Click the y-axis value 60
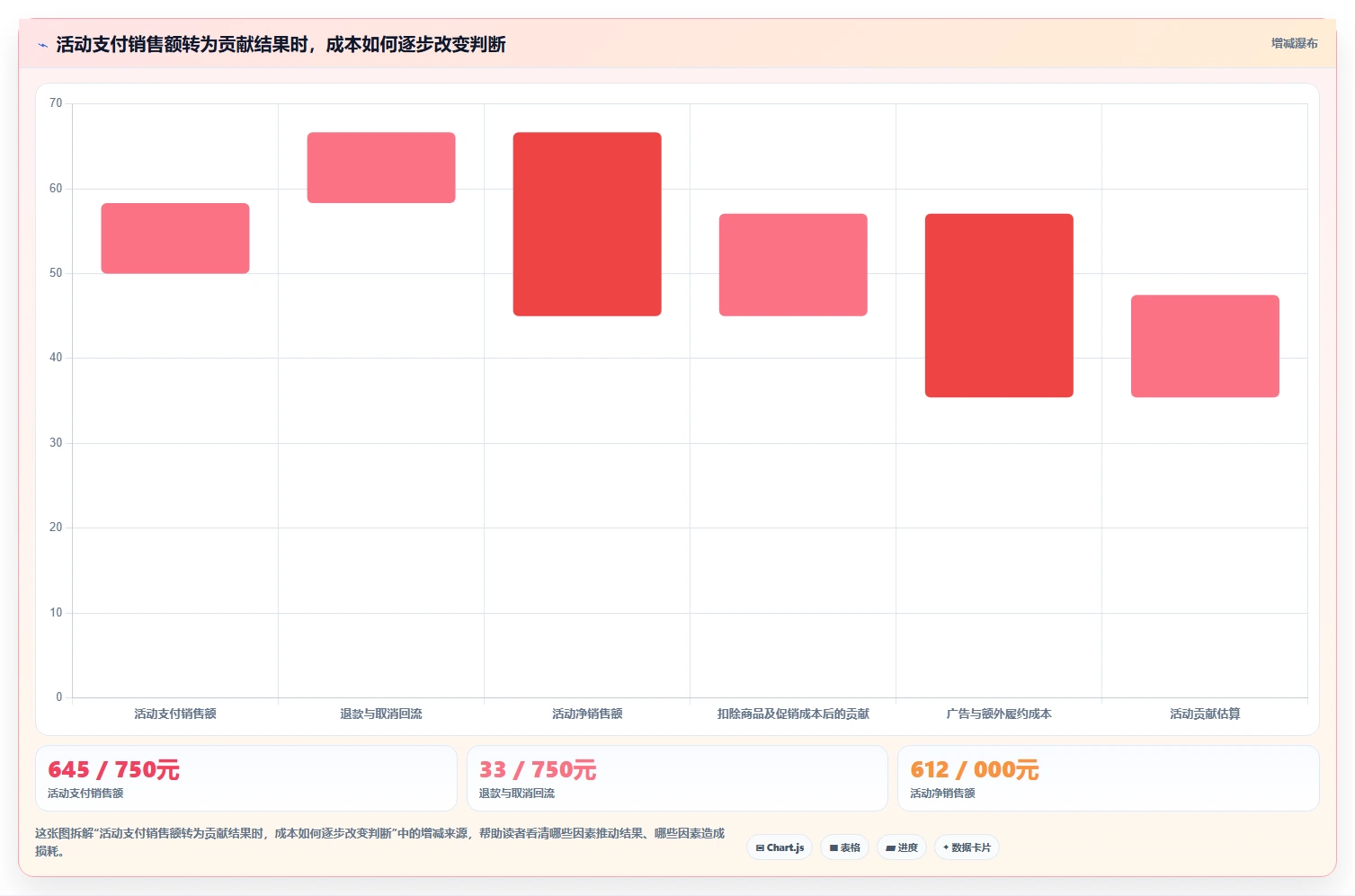Viewport: 1355px width, 896px height. point(56,189)
